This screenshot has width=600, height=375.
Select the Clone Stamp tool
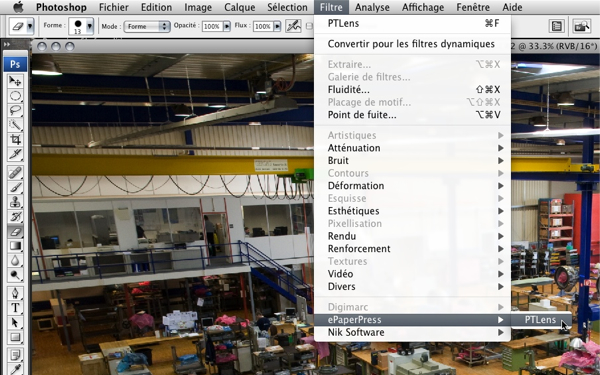click(x=15, y=202)
